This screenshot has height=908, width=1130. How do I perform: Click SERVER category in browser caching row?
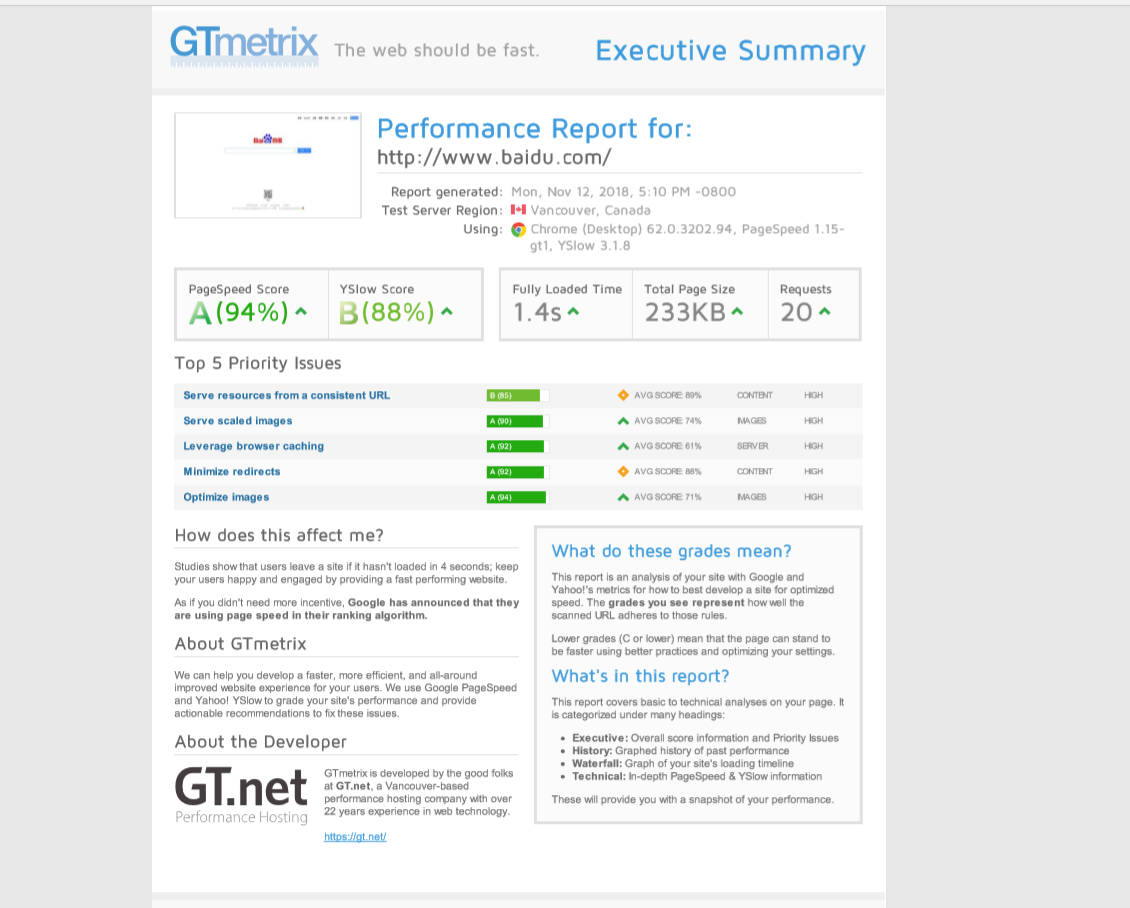(752, 446)
